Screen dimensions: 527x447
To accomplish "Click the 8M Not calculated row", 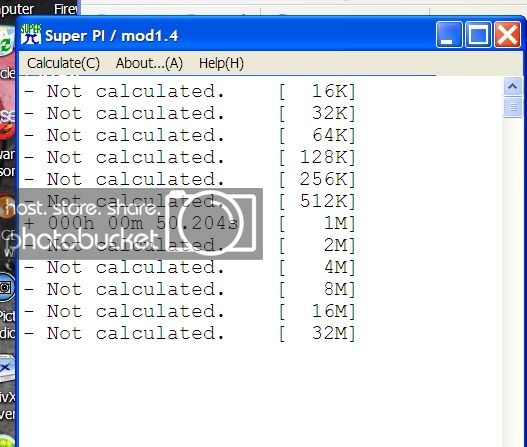I will coord(190,289).
